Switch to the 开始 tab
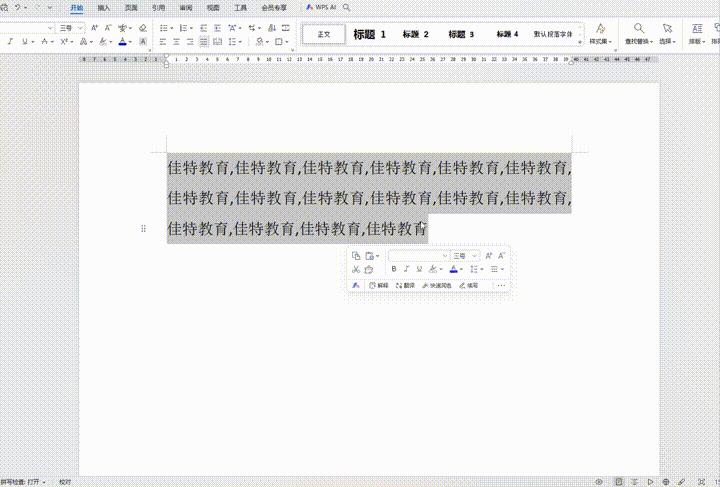This screenshot has height=487, width=720. [77, 8]
